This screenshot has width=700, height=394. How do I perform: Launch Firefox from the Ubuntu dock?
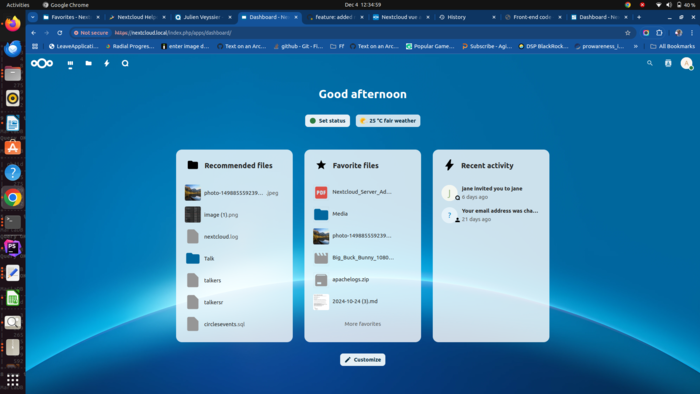pyautogui.click(x=12, y=24)
